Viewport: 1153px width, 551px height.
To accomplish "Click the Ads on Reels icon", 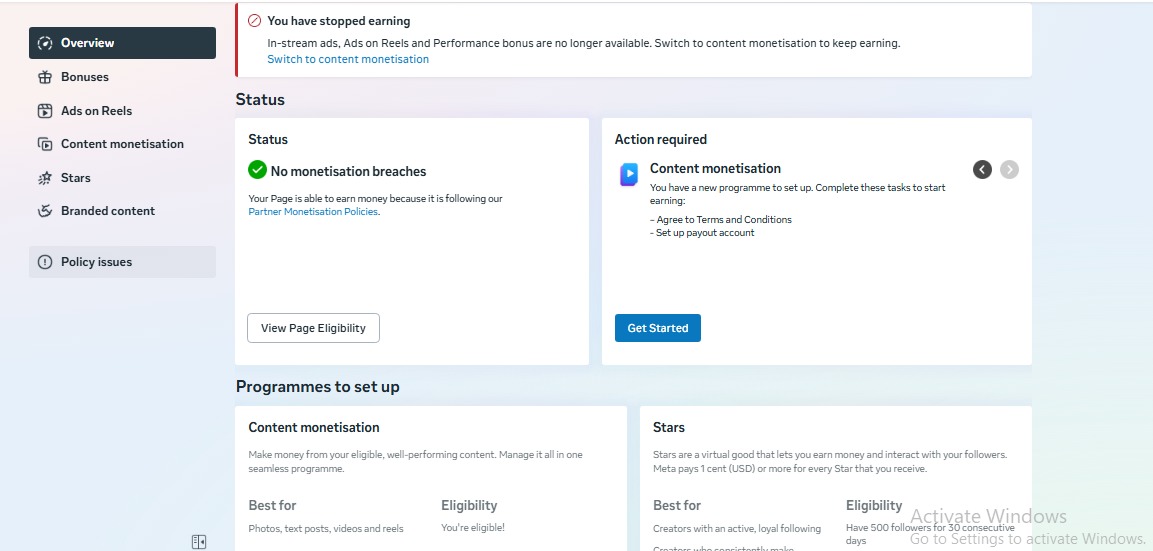I will [x=45, y=111].
